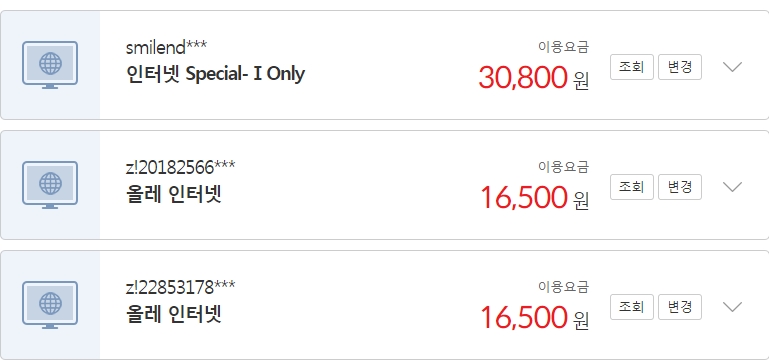Viewport: 769px width, 362px height.
Task: Click 조회 for the z!20182566*** 올레 인터넷 plan
Action: [632, 187]
